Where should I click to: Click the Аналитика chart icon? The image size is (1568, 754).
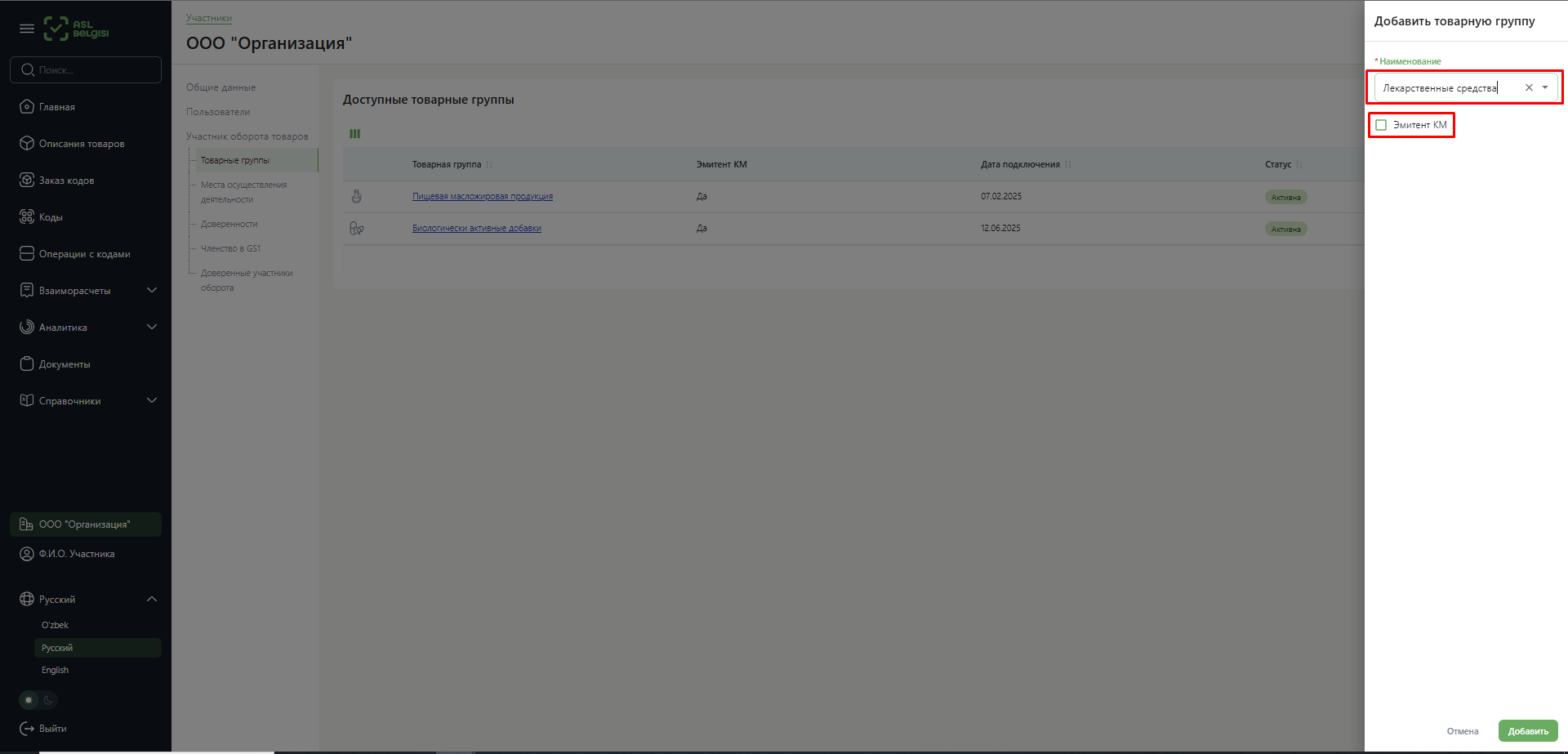tap(27, 328)
